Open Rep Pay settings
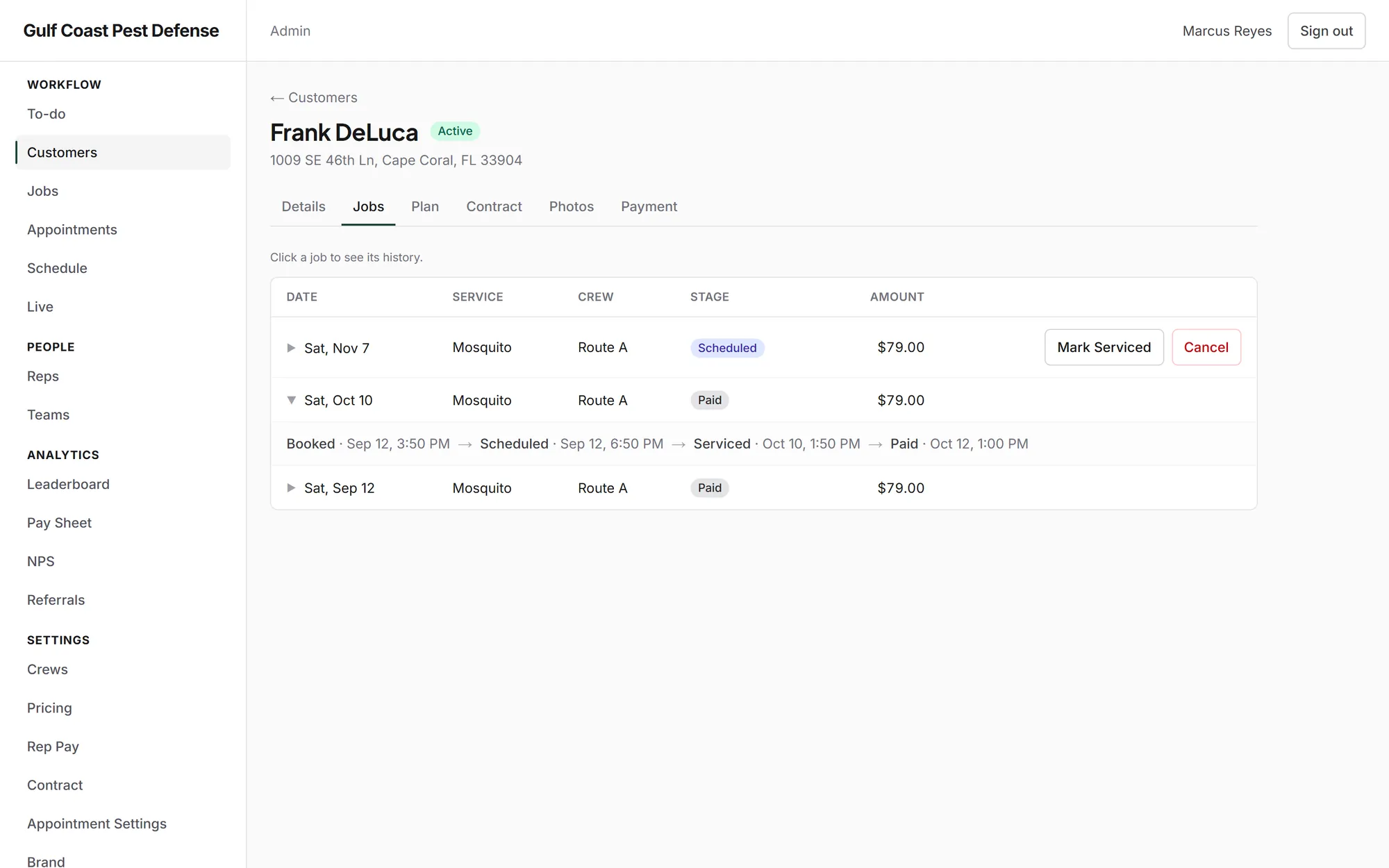This screenshot has width=1389, height=868. (123, 746)
